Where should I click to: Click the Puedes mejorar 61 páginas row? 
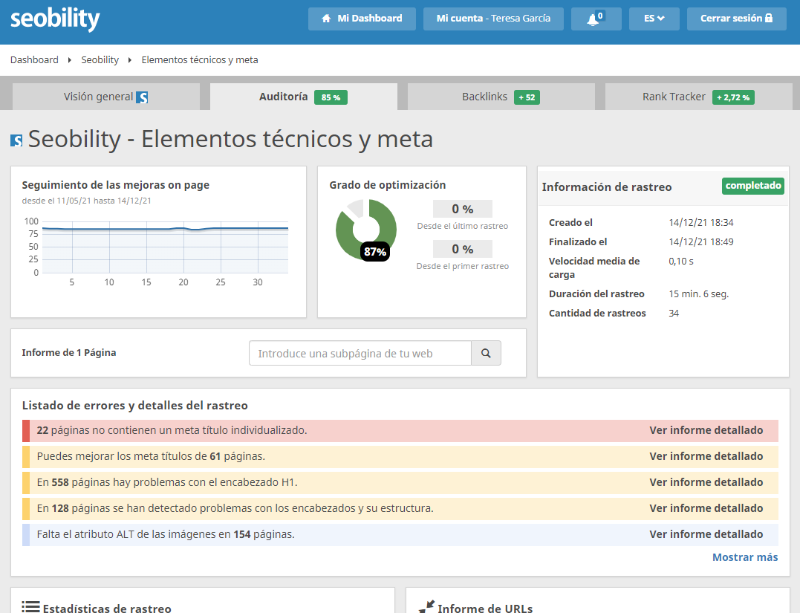coord(400,456)
